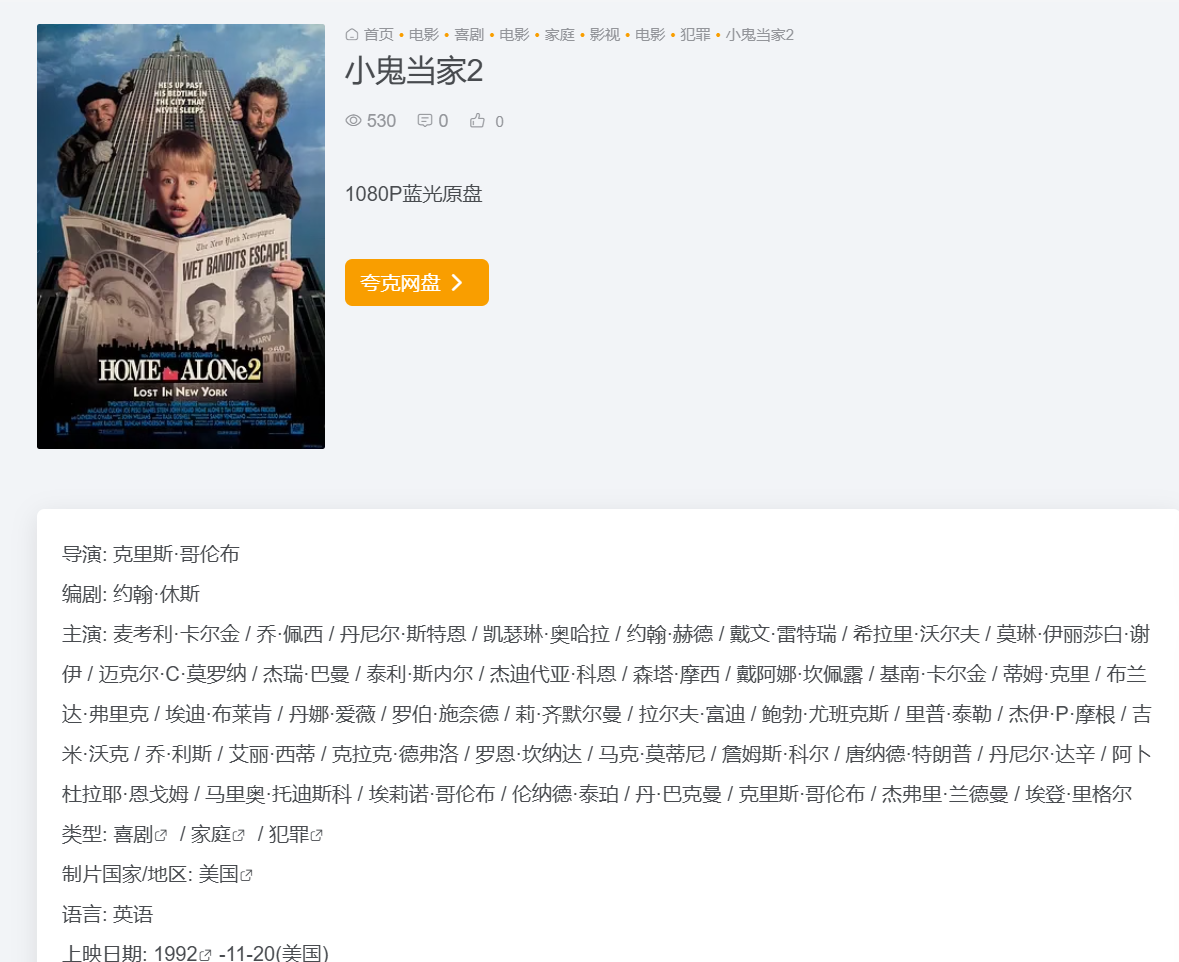Click the 美国 country link

pos(219,874)
